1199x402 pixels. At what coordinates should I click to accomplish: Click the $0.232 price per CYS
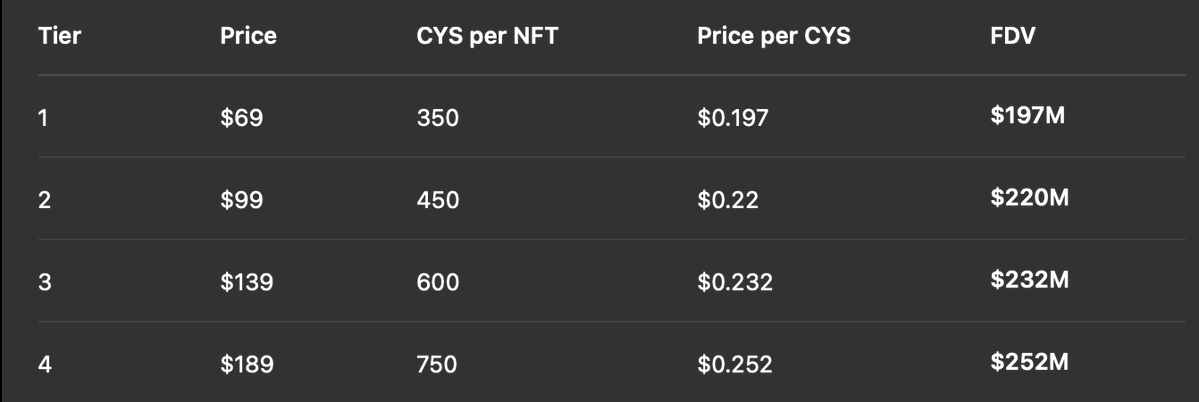(735, 282)
